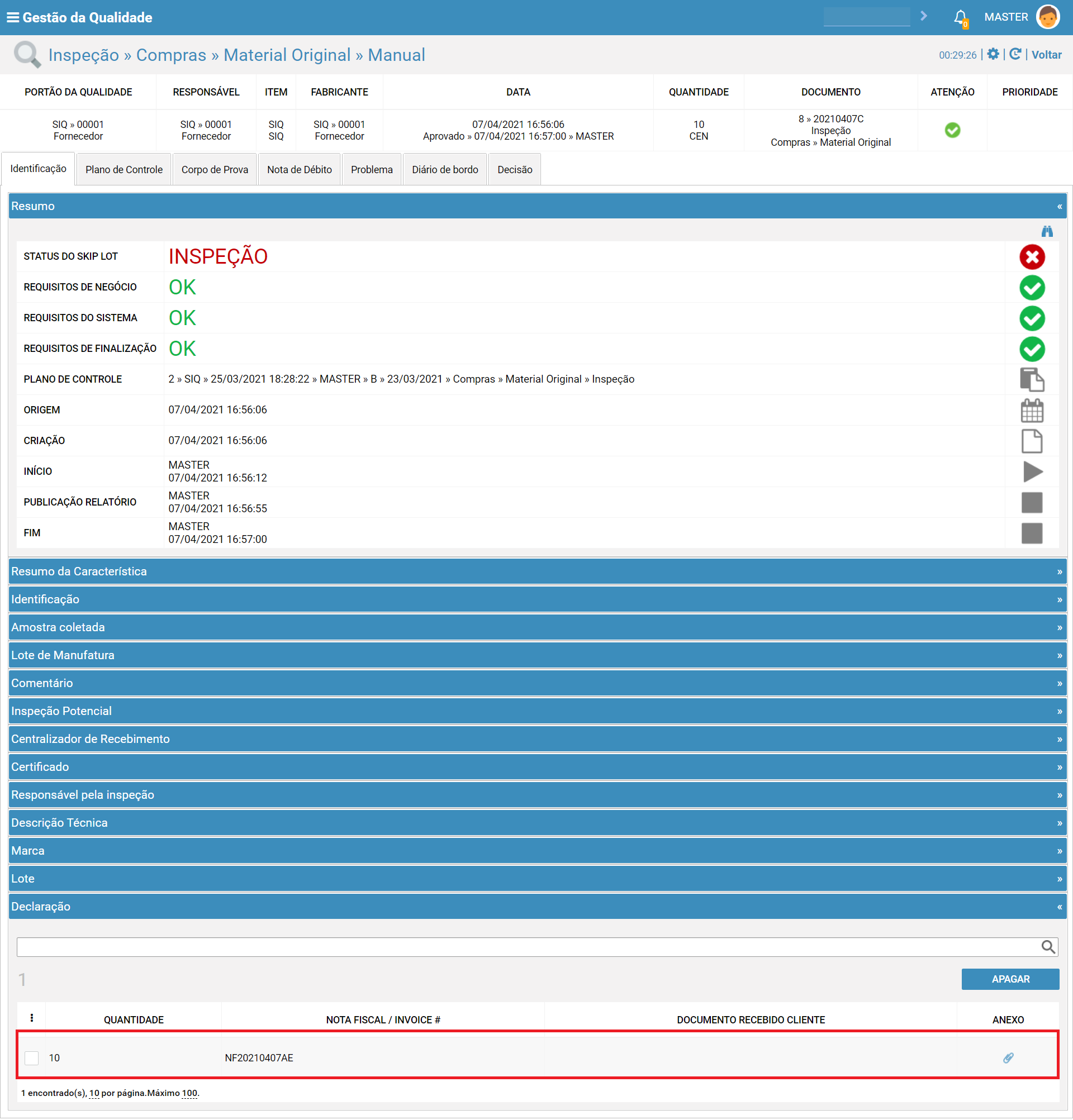Open the MASTER user avatar
The image size is (1073, 1120).
tap(1048, 17)
